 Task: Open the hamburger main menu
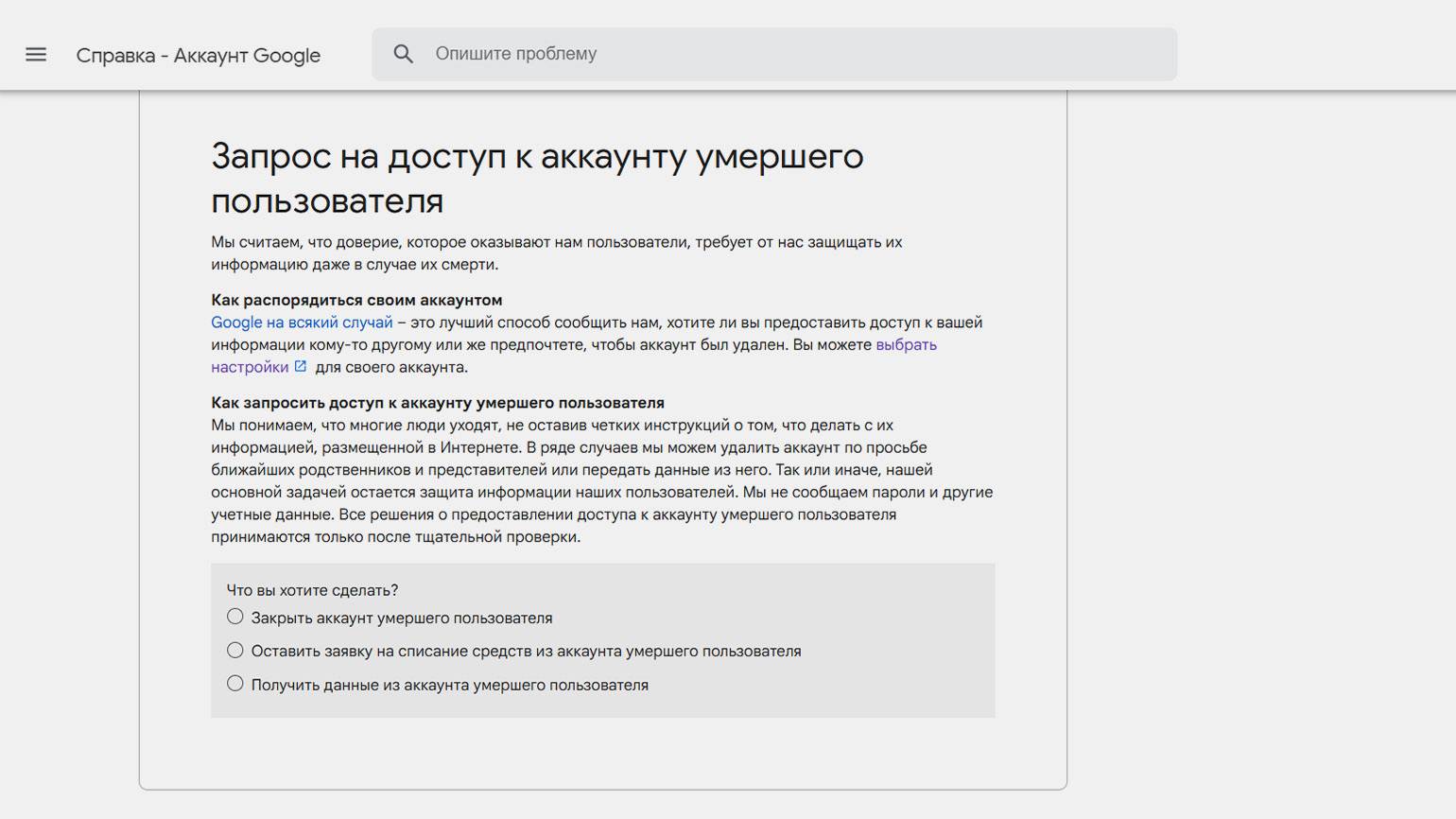(x=36, y=55)
